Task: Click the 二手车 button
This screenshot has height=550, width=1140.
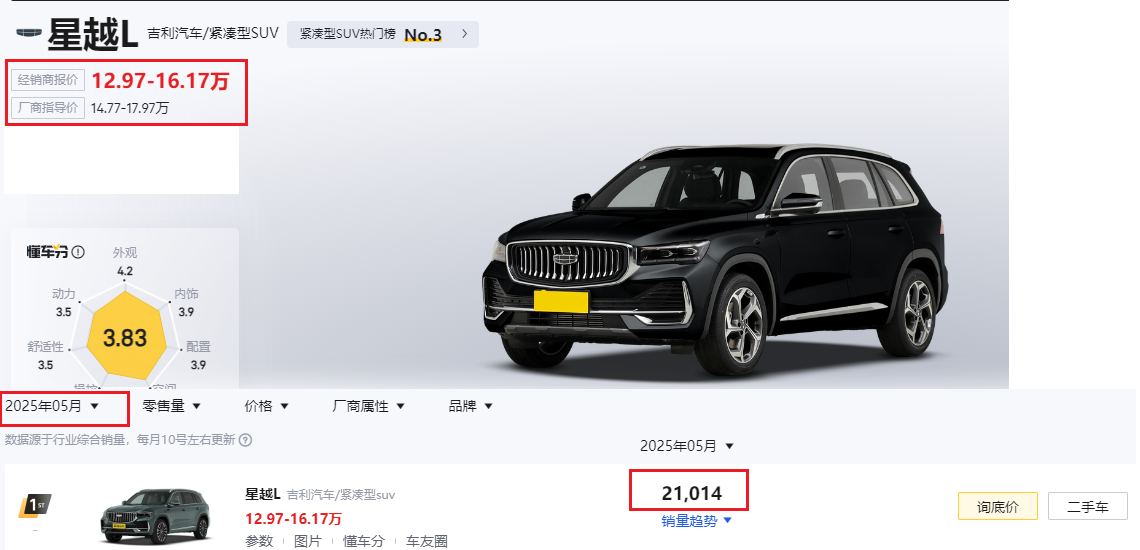Action: (1088, 506)
